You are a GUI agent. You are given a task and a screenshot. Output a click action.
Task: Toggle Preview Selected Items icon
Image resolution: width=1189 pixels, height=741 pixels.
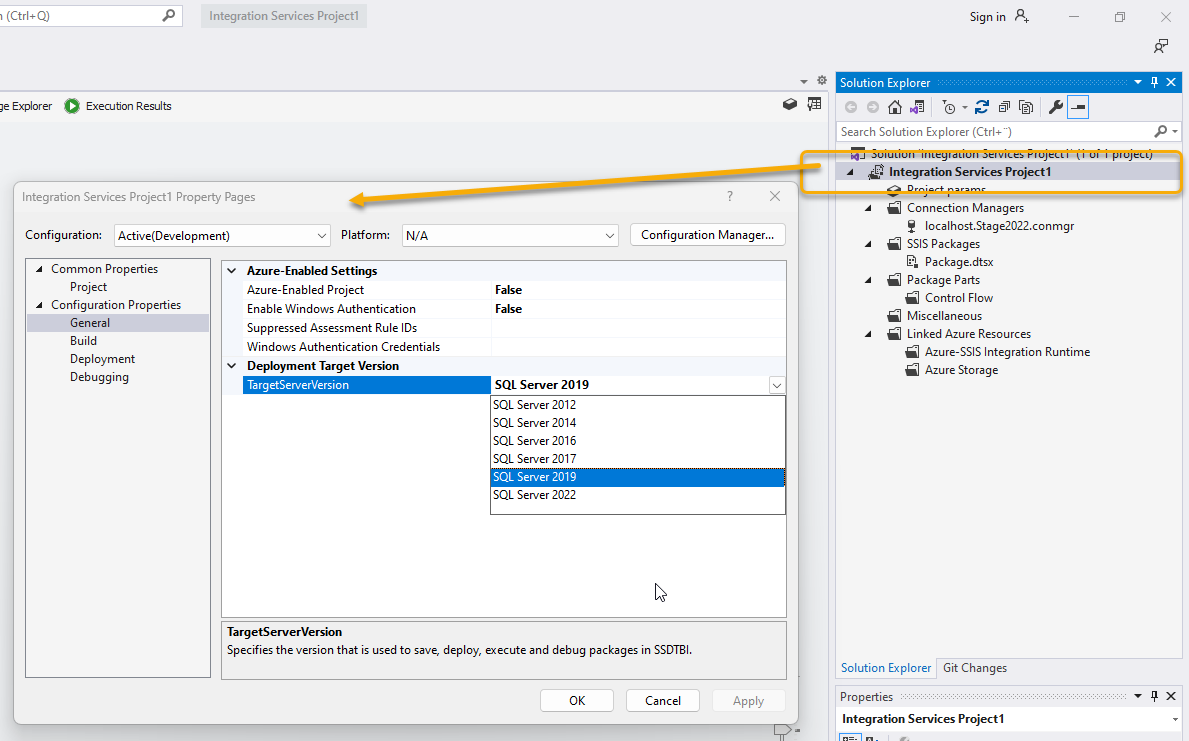pyautogui.click(x=1078, y=108)
